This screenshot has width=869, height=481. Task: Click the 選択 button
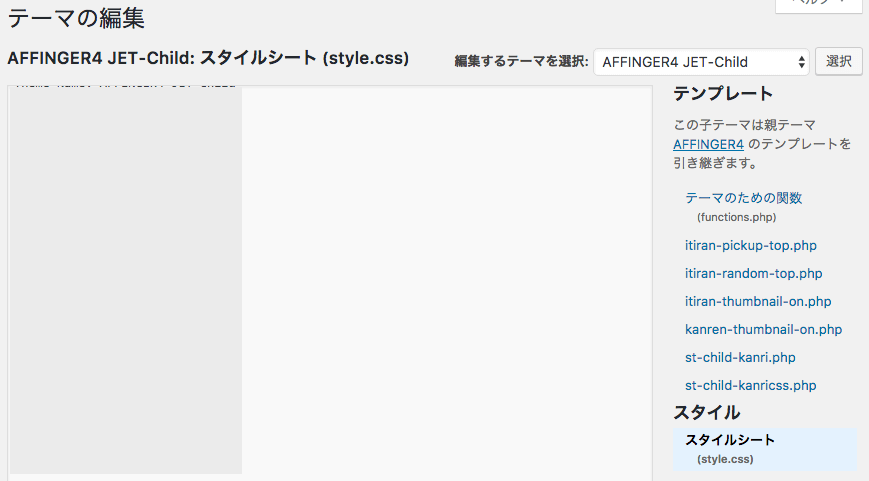pos(839,61)
